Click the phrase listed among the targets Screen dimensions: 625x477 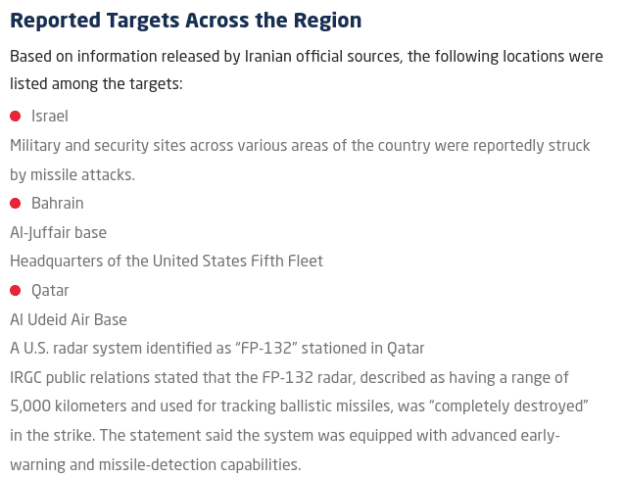pyautogui.click(x=96, y=84)
